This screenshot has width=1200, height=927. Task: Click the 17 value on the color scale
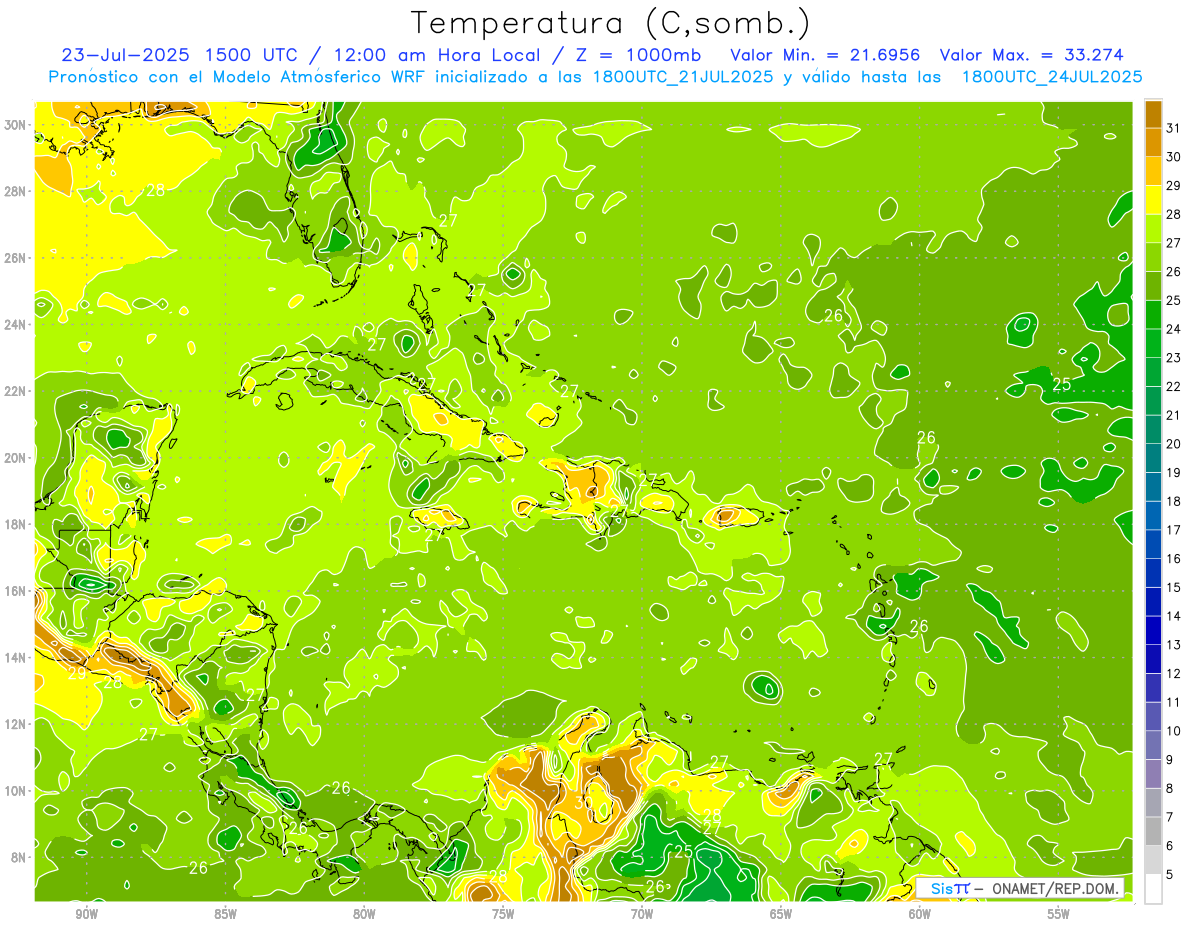pos(1174,530)
